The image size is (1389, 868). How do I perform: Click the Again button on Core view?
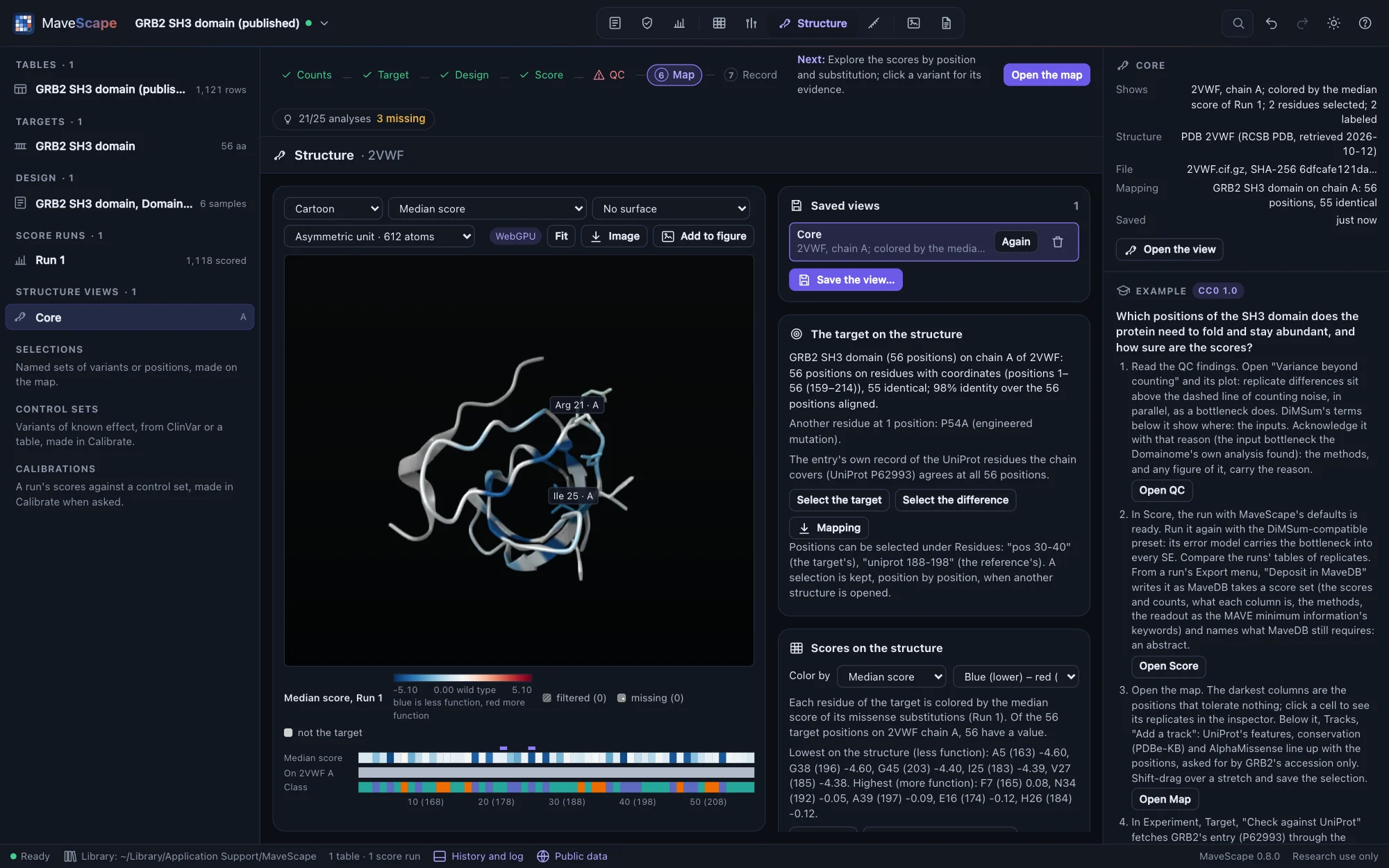tap(1016, 242)
